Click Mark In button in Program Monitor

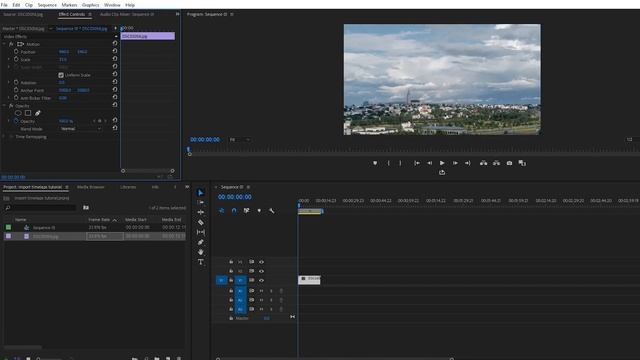(x=388, y=163)
